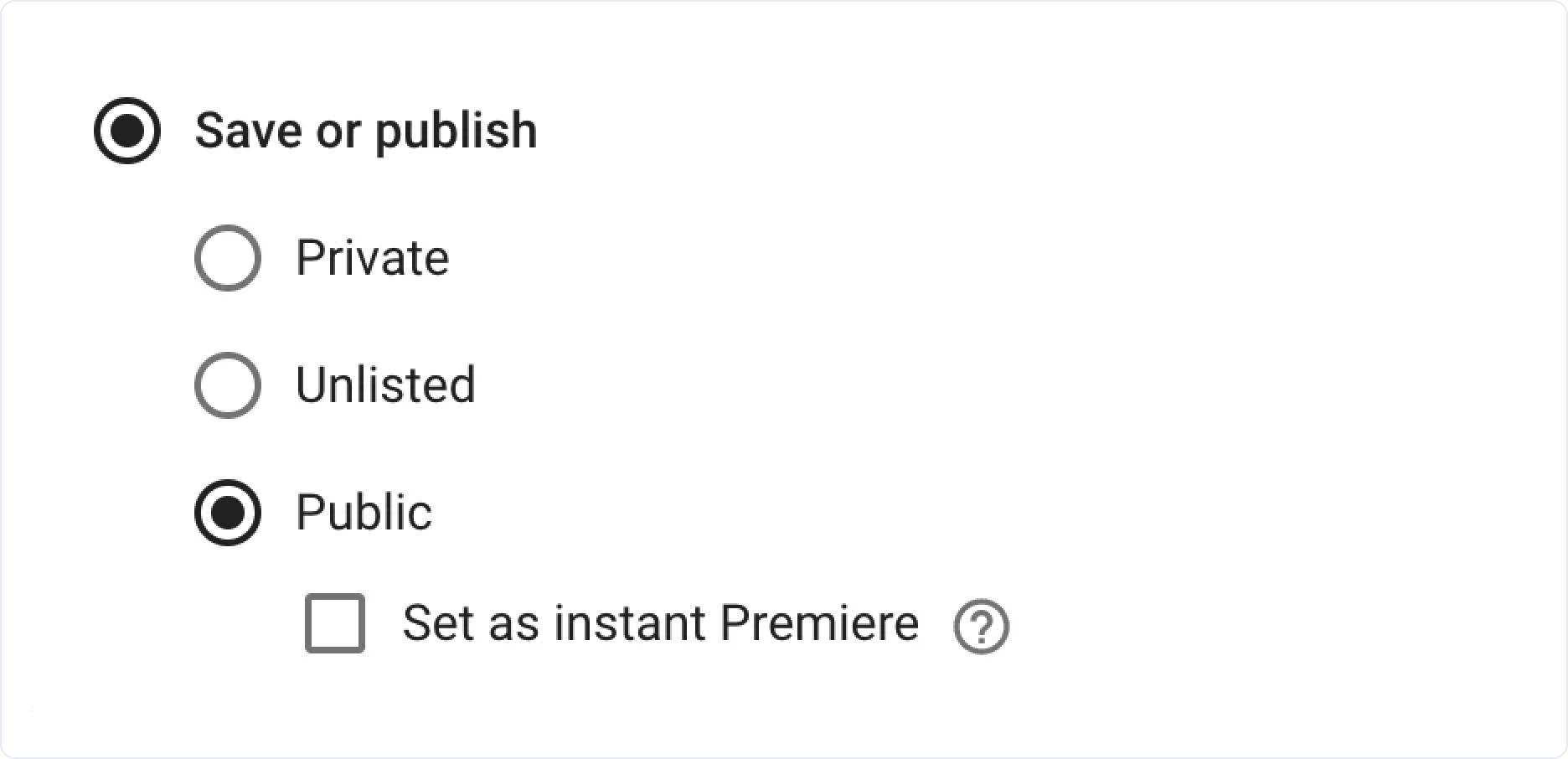Select the Public radio button
The image size is (1568, 759).
point(228,513)
